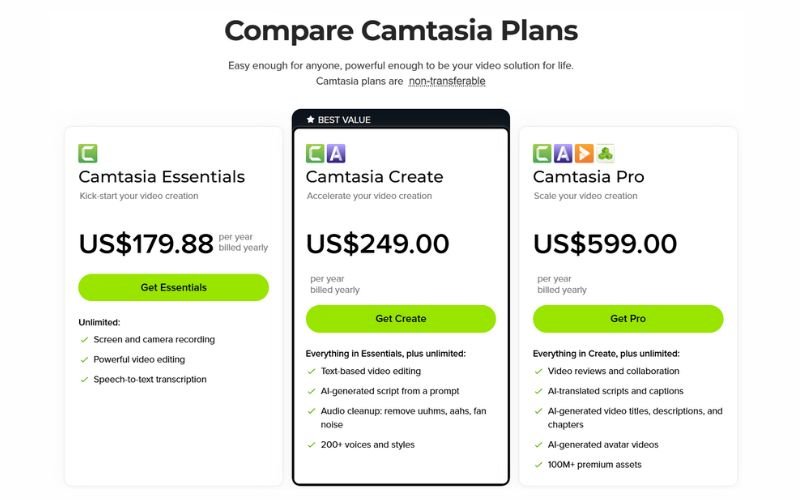Click the green C icon in Camtasia Create

315,154
